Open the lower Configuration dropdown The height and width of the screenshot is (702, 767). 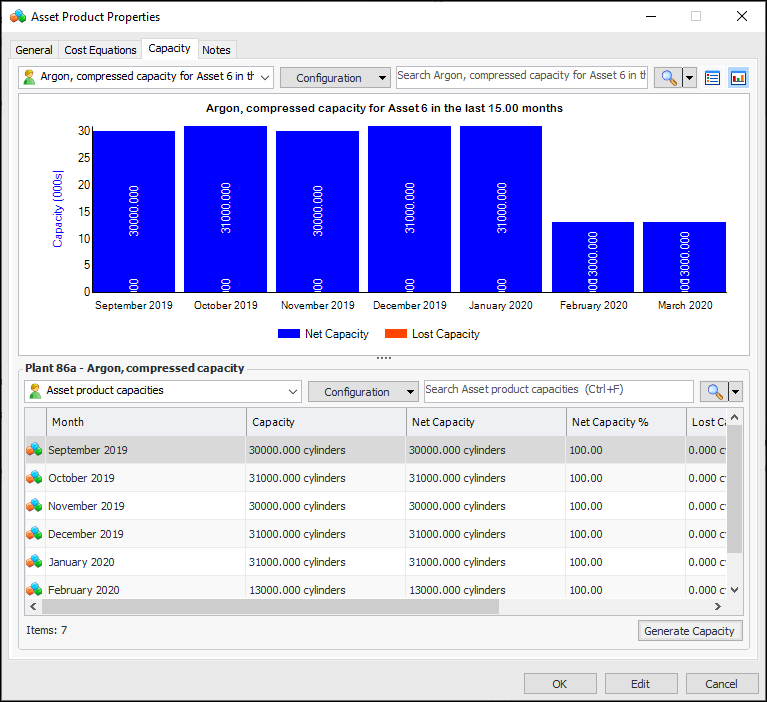363,392
